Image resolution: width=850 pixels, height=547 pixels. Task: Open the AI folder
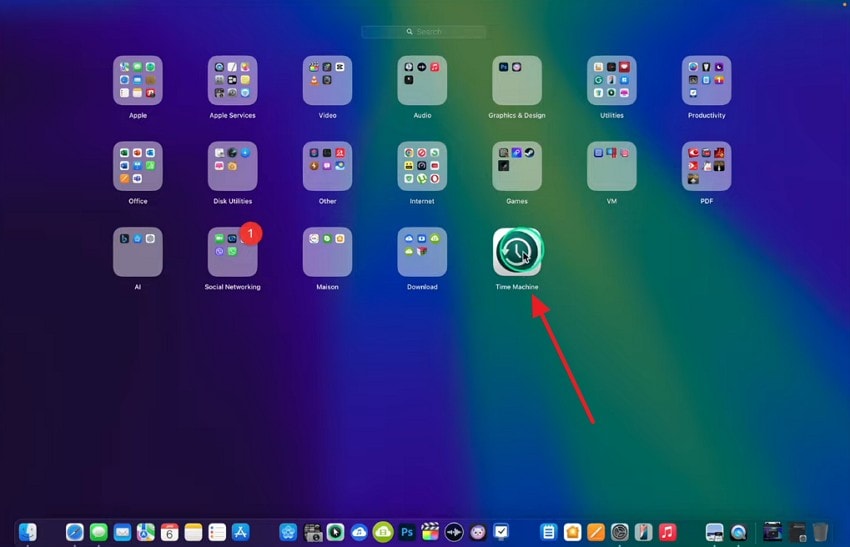click(x=138, y=252)
